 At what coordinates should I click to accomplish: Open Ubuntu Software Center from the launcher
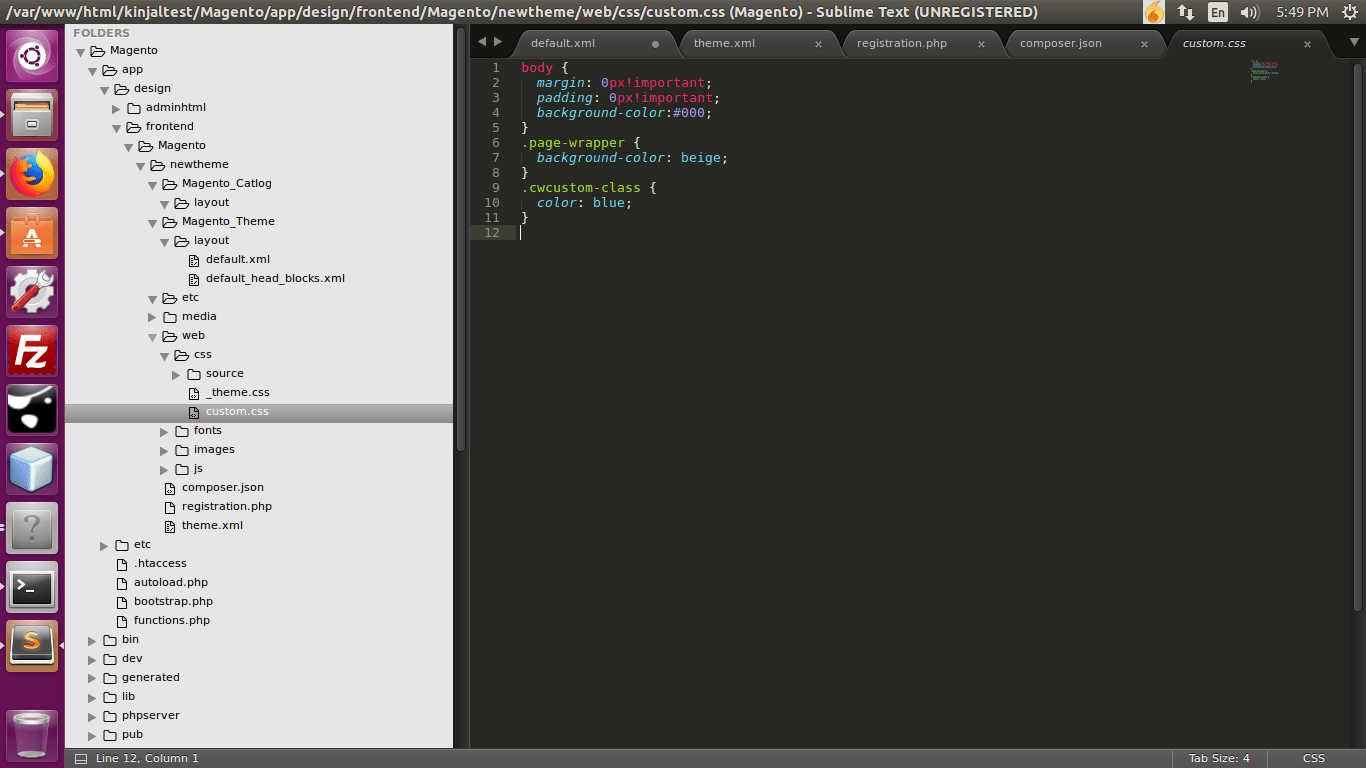tap(33, 233)
